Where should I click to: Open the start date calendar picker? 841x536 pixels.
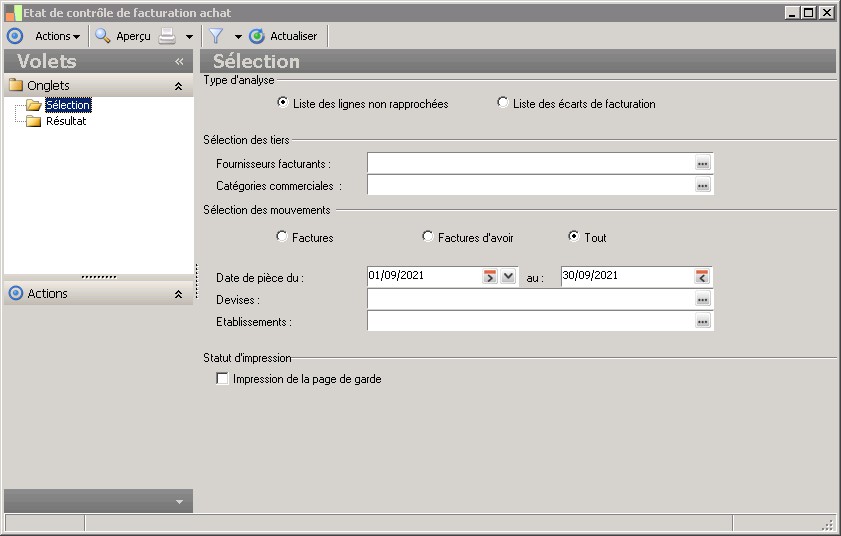point(489,277)
